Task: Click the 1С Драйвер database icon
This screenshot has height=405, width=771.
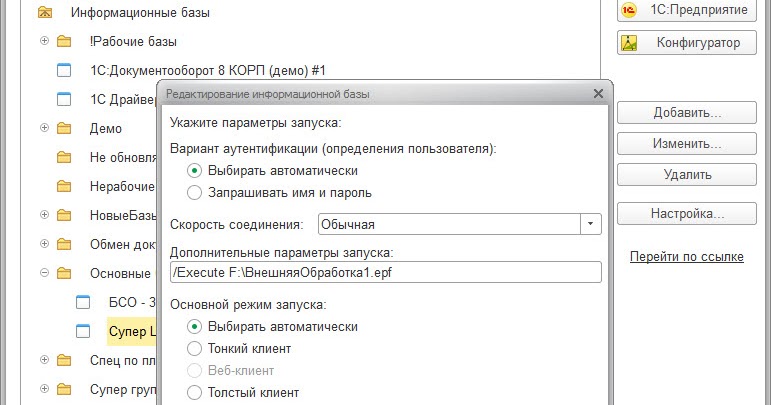Action: pos(65,99)
